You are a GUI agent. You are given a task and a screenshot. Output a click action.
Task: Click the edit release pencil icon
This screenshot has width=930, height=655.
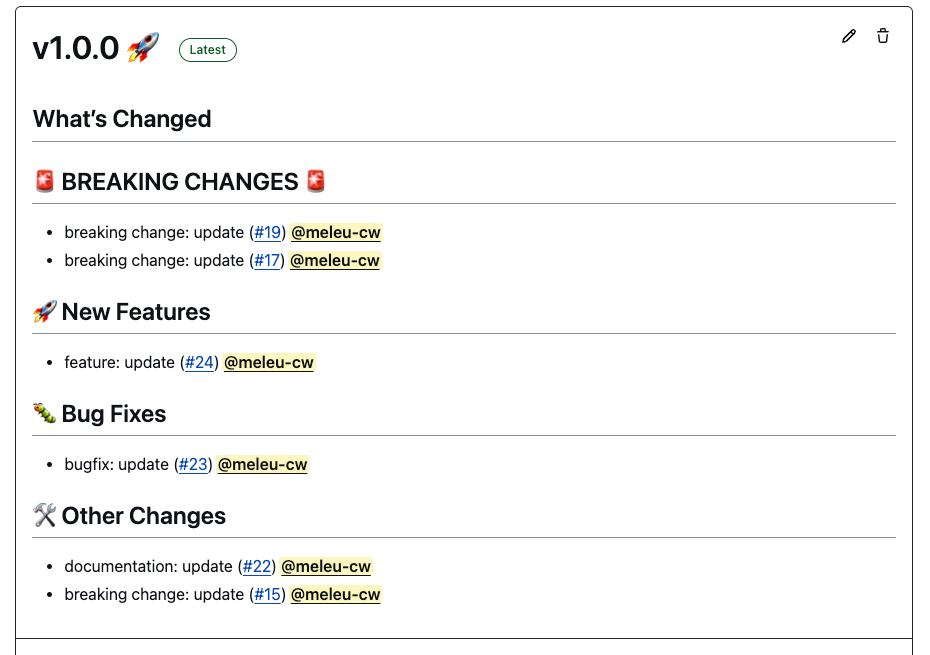coord(849,37)
